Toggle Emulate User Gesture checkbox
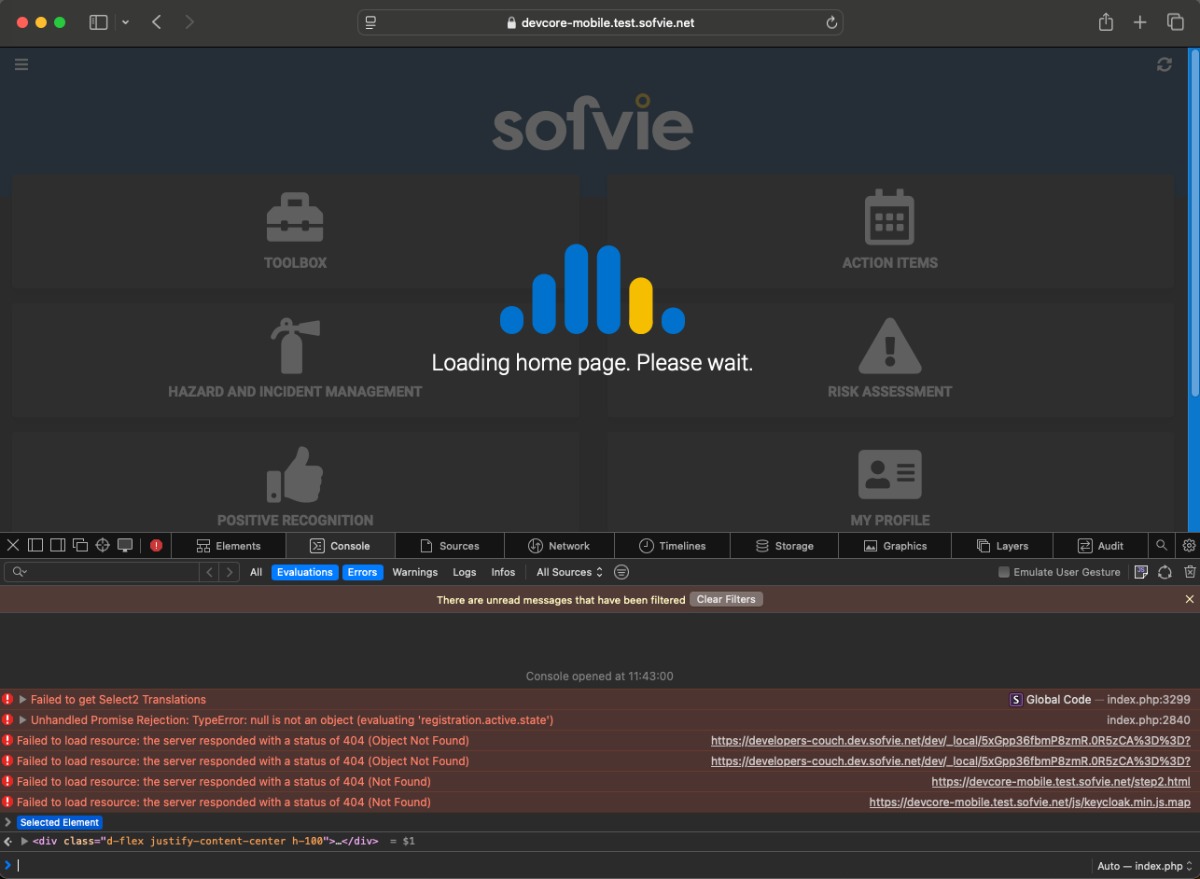Screen dimensions: 1200x879 click(1004, 572)
